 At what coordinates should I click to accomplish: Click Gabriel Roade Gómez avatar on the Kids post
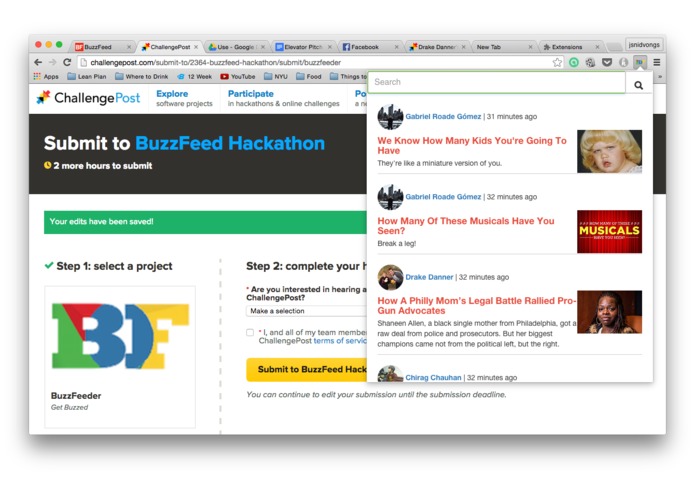[x=390, y=117]
